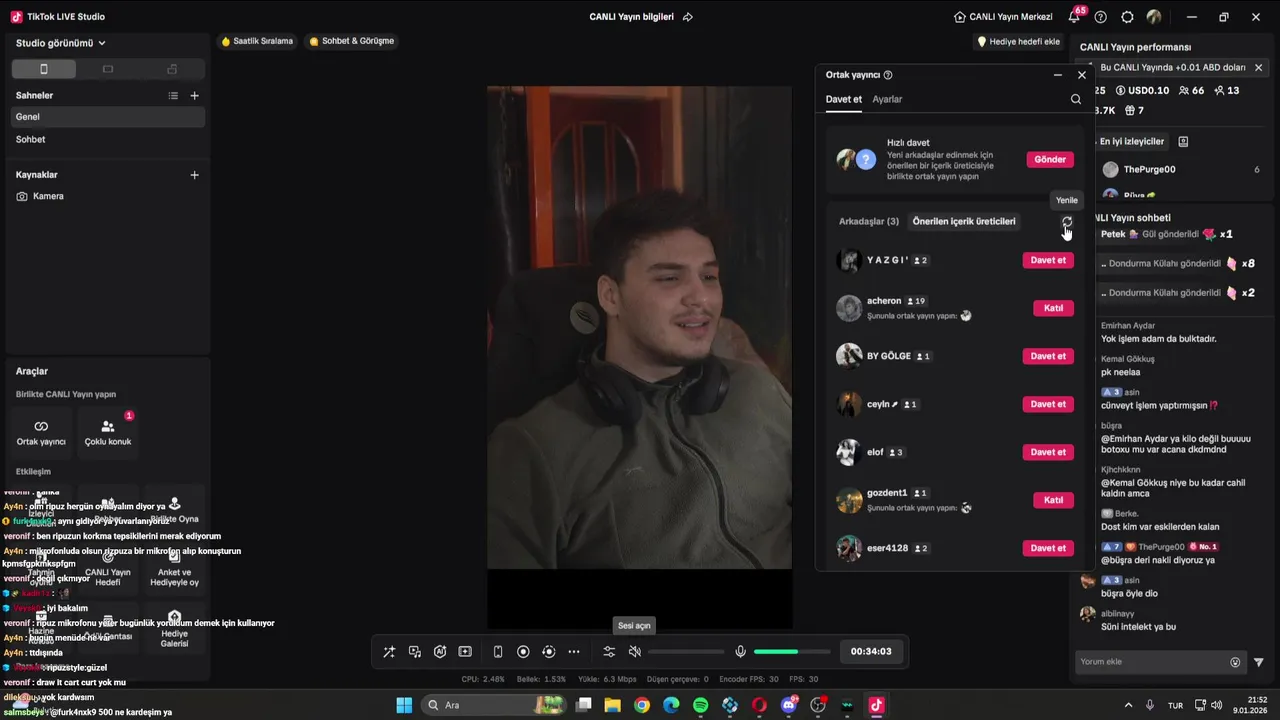The height and width of the screenshot is (720, 1280).
Task: Open the magic wand effects tool
Action: click(x=389, y=652)
